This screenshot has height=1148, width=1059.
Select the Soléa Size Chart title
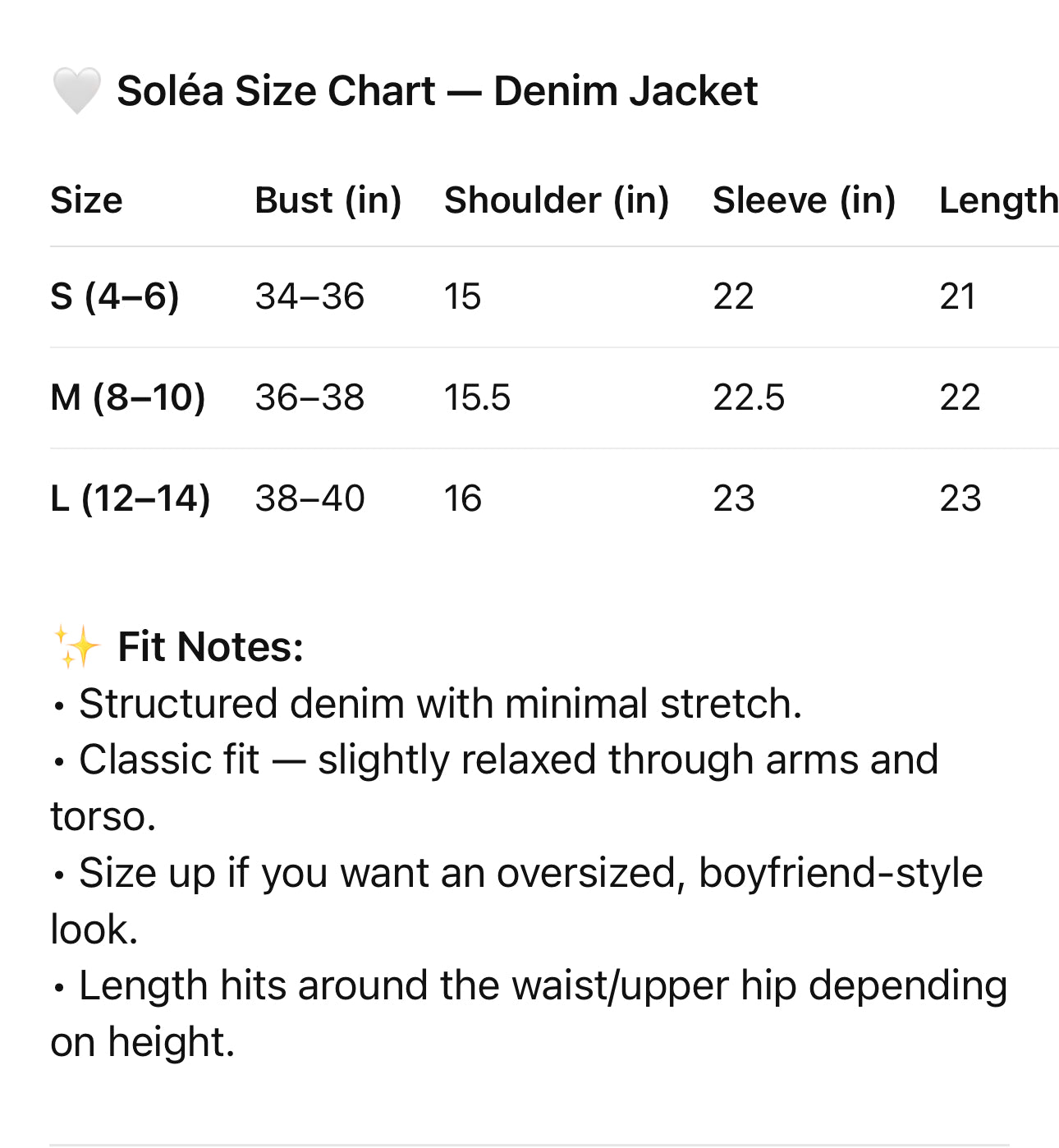pyautogui.click(x=437, y=90)
